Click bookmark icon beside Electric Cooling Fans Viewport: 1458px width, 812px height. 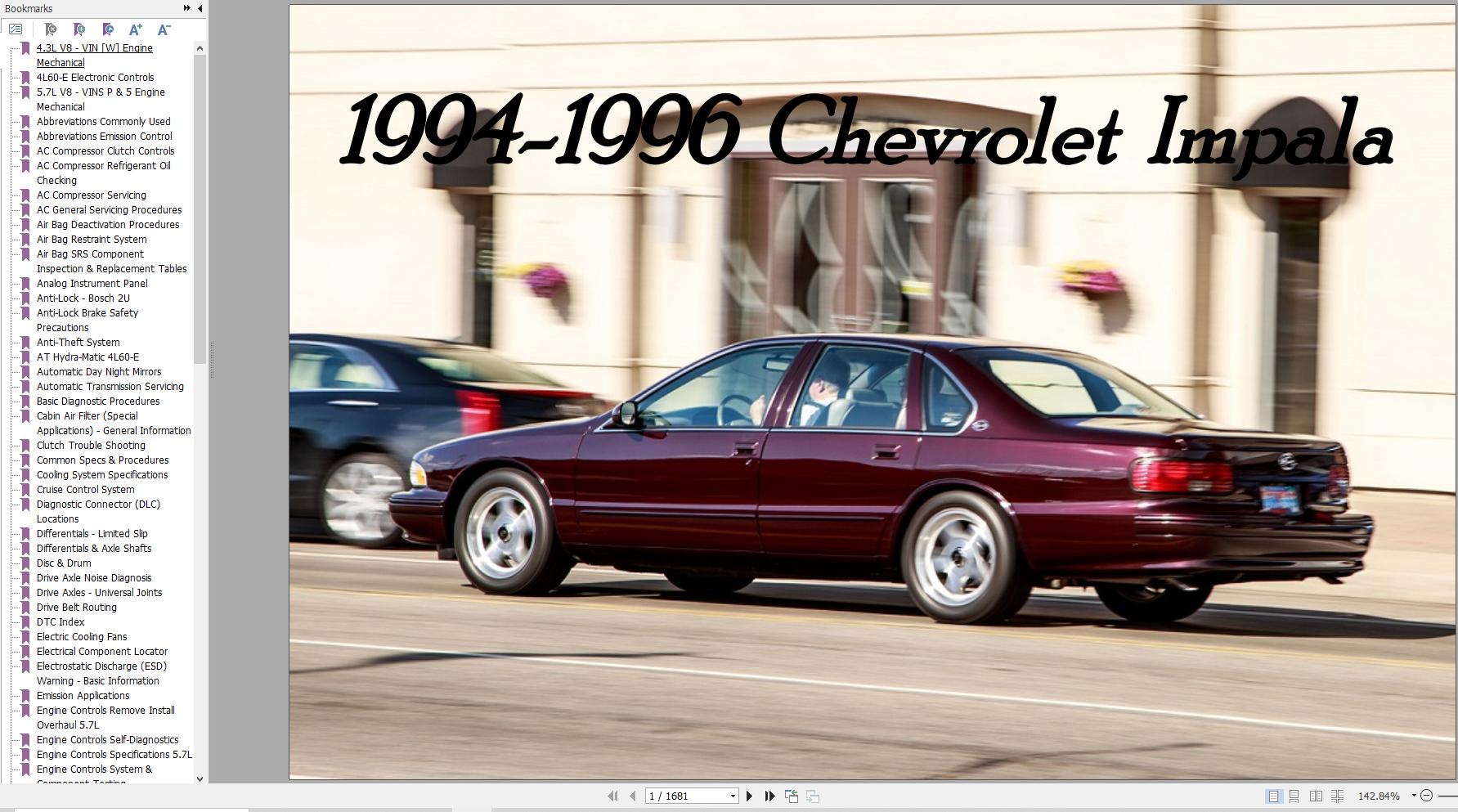click(25, 636)
